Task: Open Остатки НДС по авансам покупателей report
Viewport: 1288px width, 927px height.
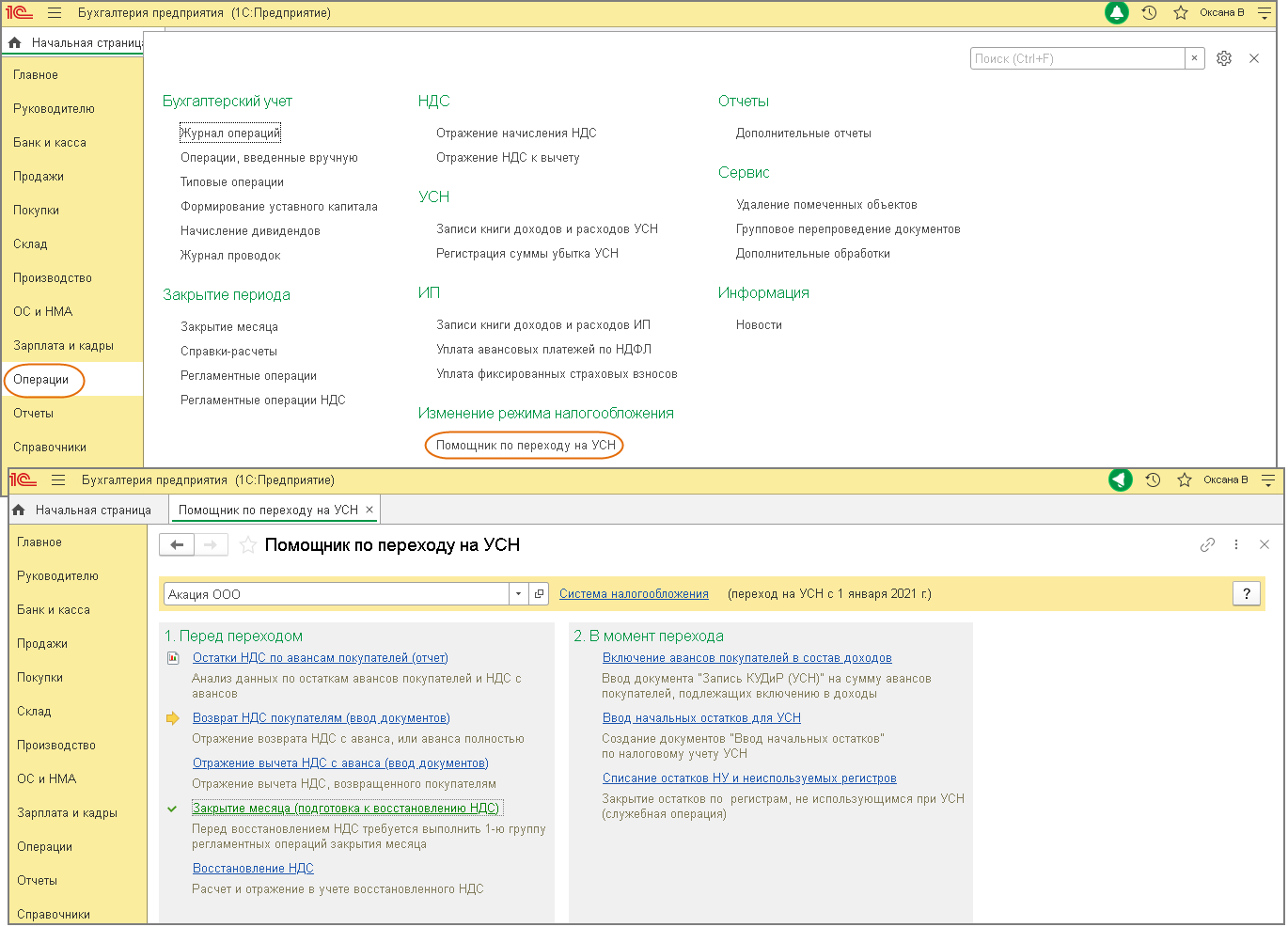Action: pyautogui.click(x=321, y=658)
